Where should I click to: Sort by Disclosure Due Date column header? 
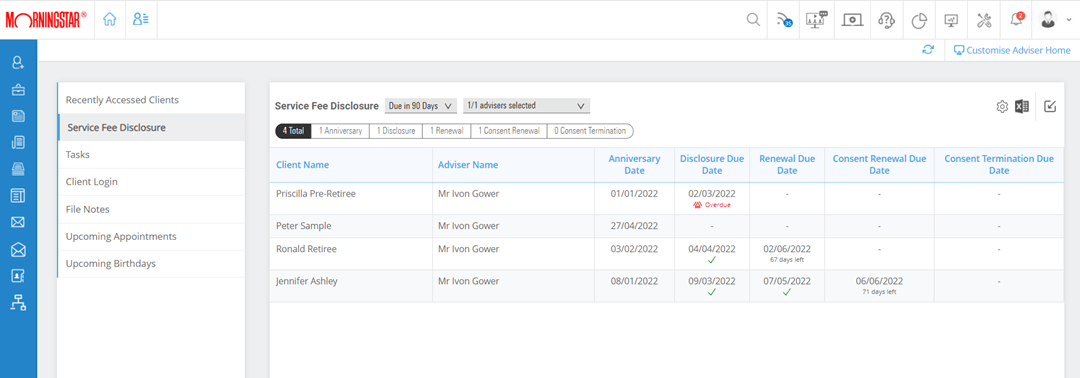(x=712, y=165)
